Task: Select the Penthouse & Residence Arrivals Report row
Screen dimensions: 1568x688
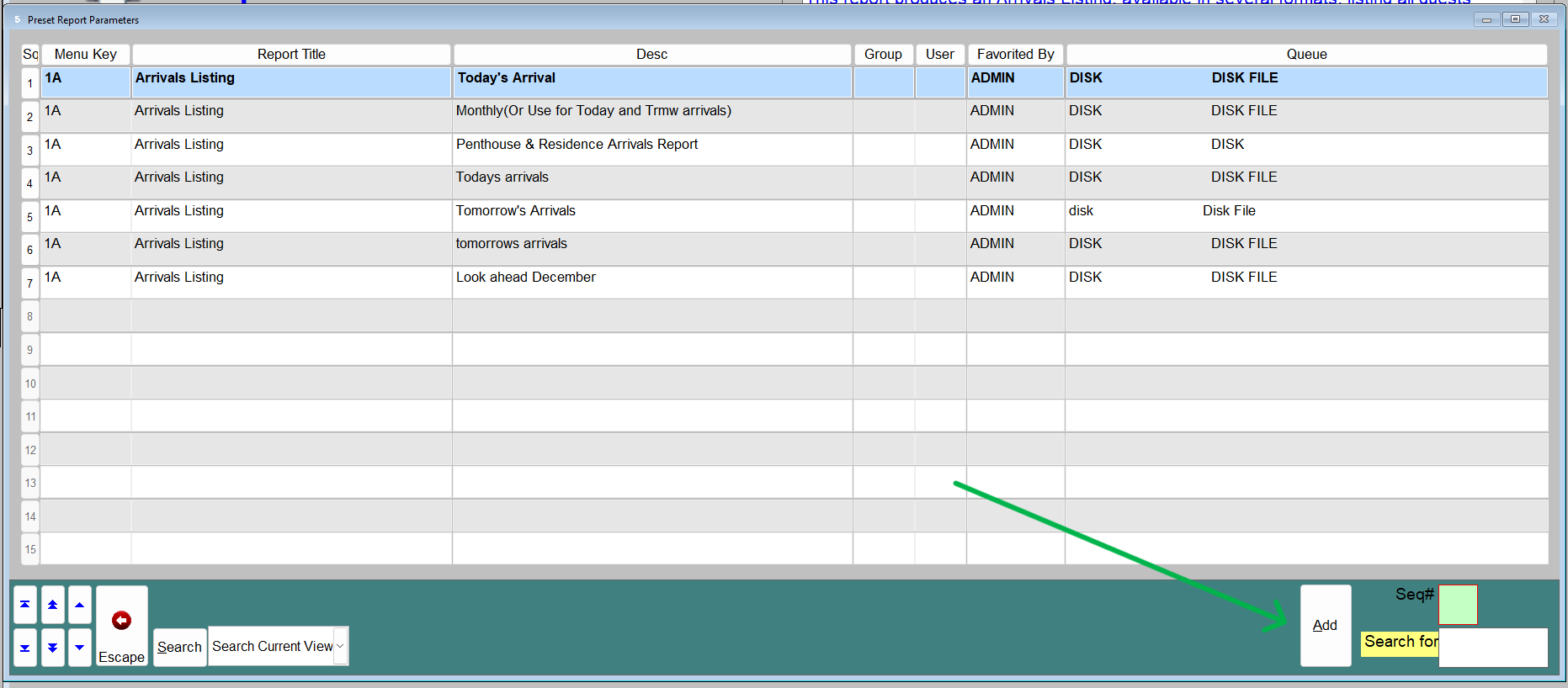Action: (577, 145)
